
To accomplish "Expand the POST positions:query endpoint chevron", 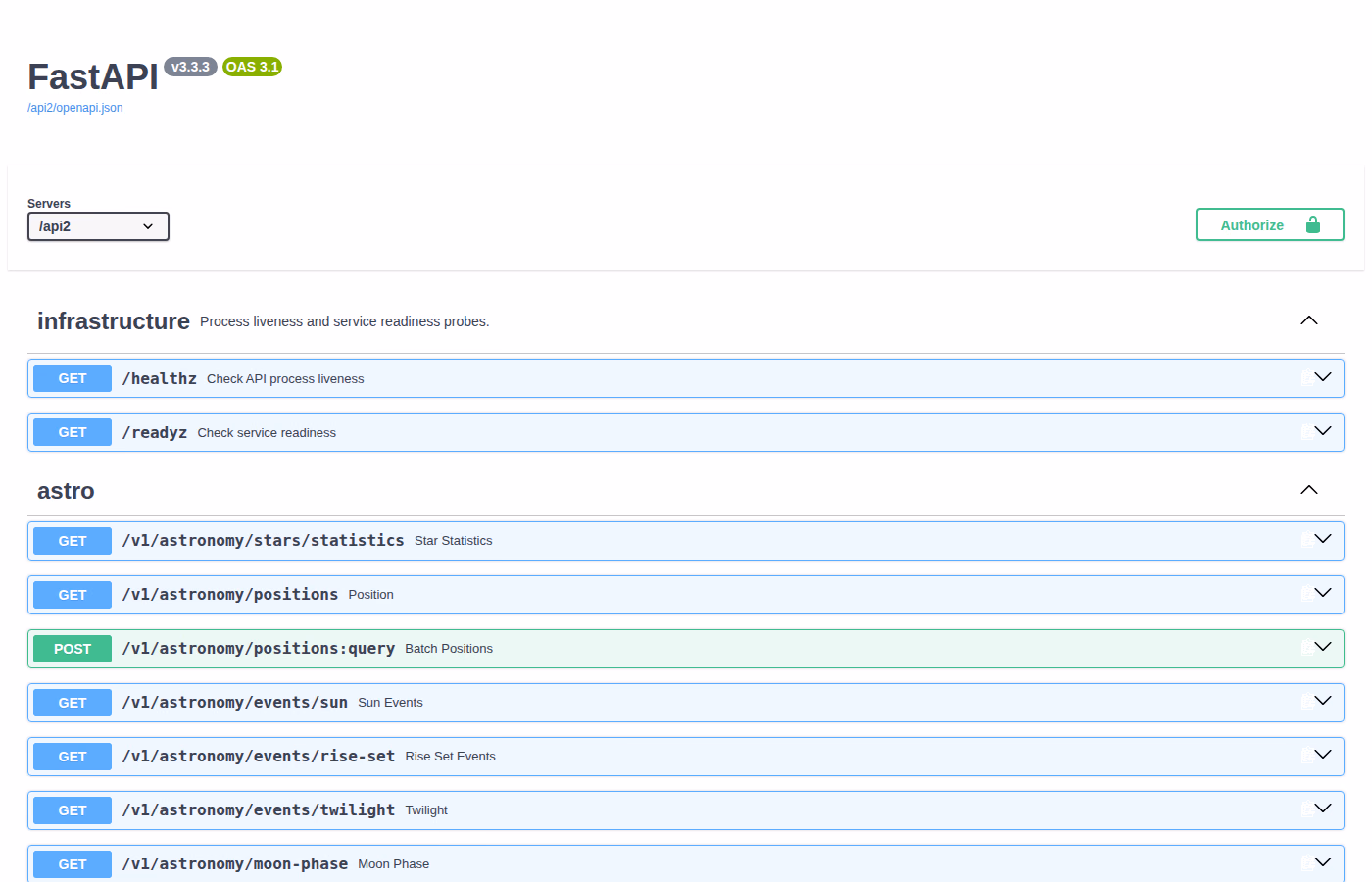I will (x=1323, y=647).
